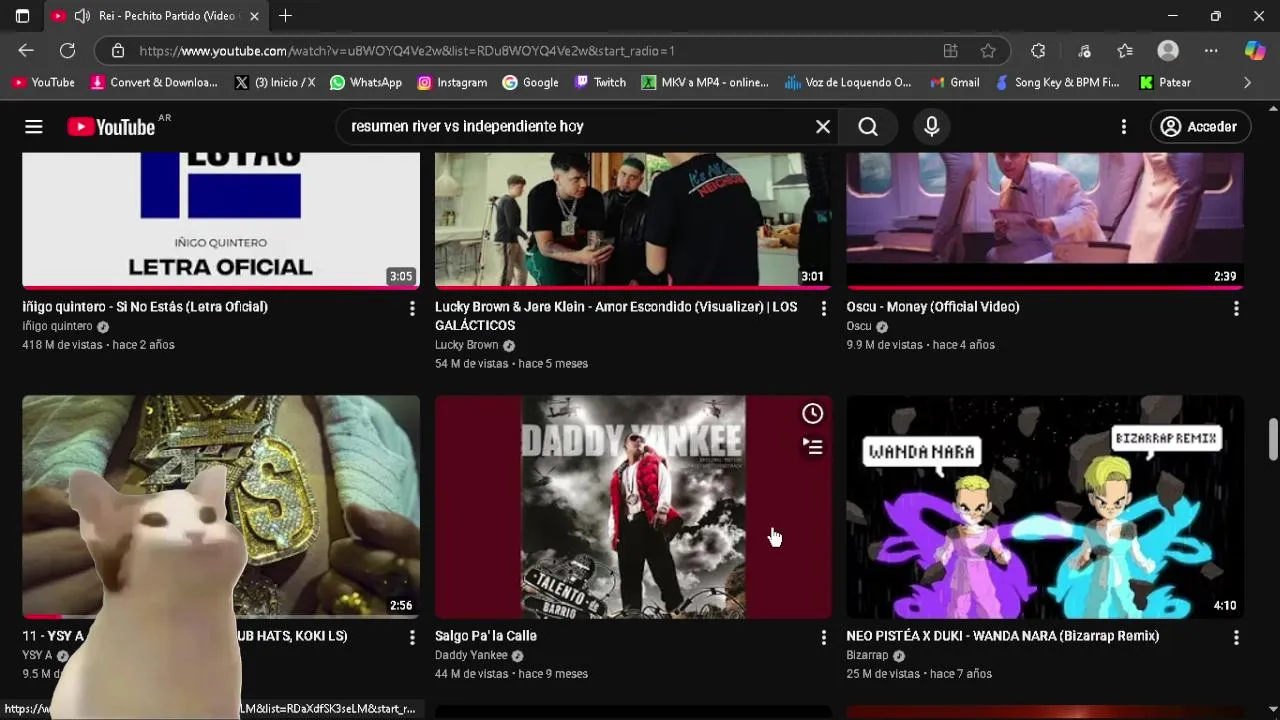Open browser extensions puzzle icon
Viewport: 1280px width, 720px height.
point(1038,51)
